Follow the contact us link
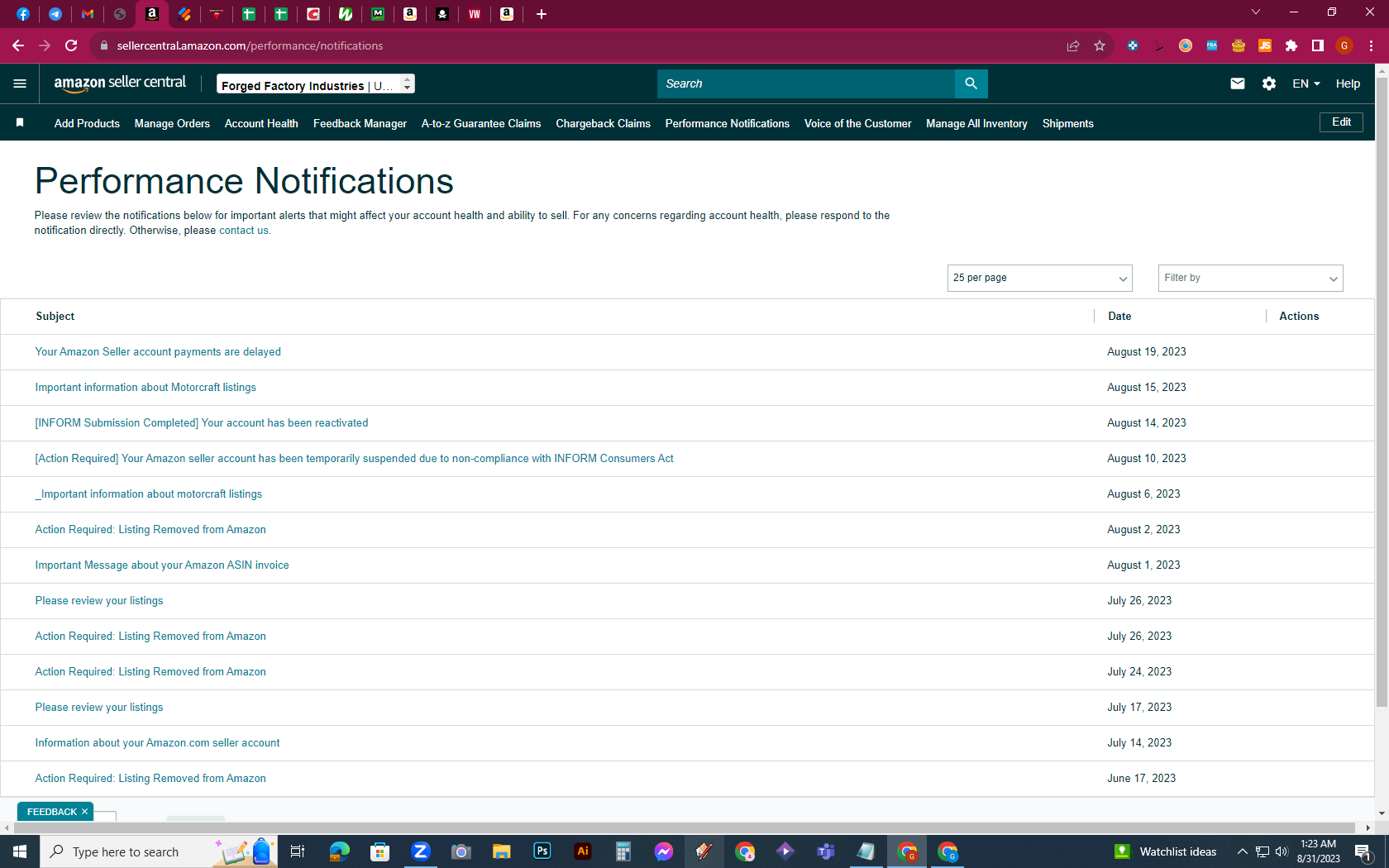This screenshot has height=868, width=1389. 243,231
